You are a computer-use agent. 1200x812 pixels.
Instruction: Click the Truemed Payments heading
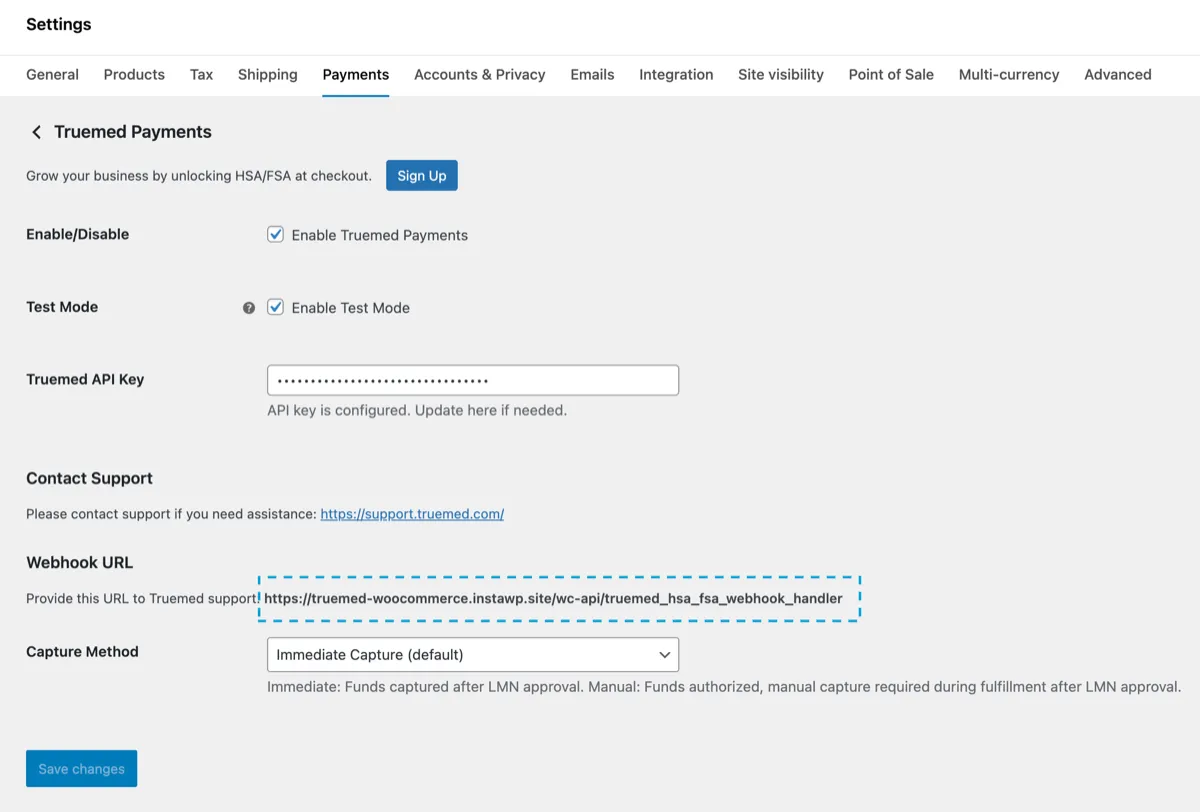133,132
